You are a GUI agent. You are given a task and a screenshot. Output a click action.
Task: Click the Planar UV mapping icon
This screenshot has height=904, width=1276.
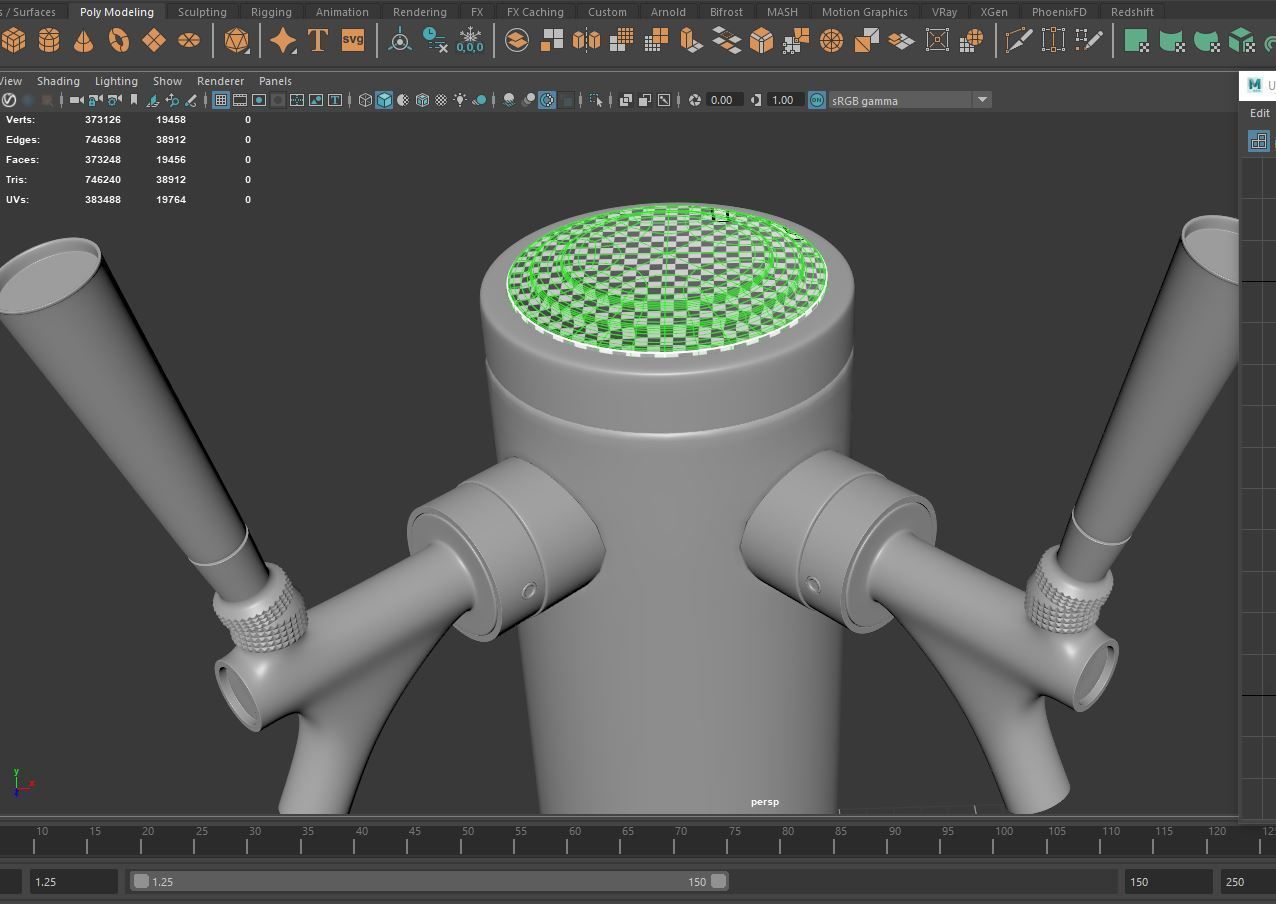tap(1136, 40)
